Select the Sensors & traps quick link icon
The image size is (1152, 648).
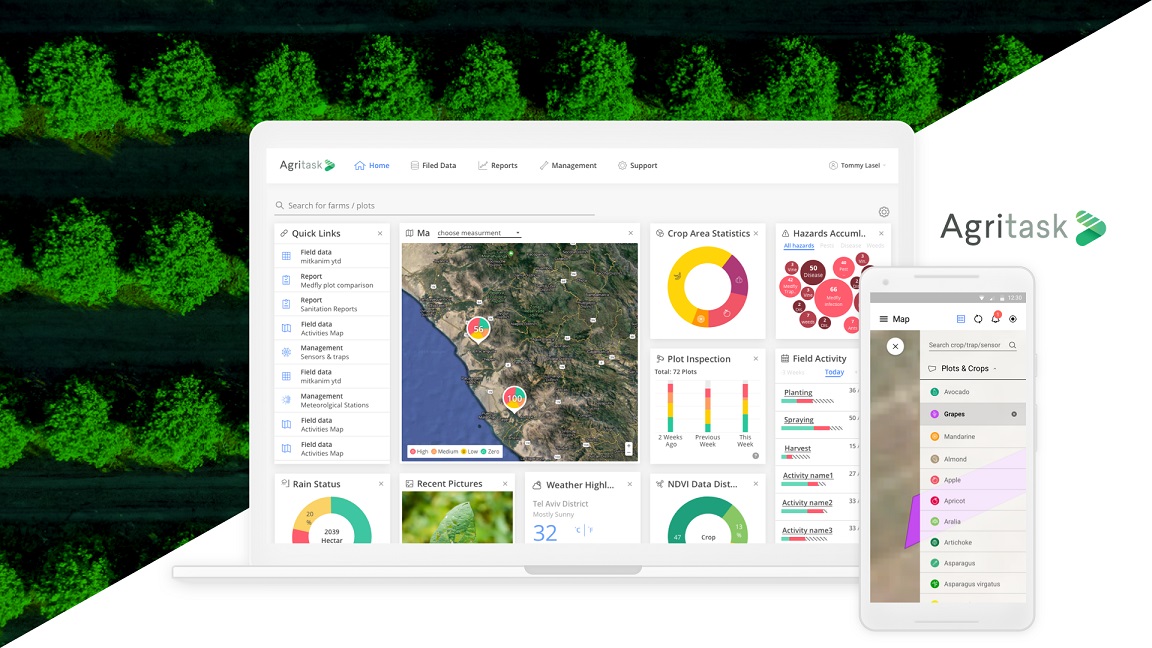(285, 352)
